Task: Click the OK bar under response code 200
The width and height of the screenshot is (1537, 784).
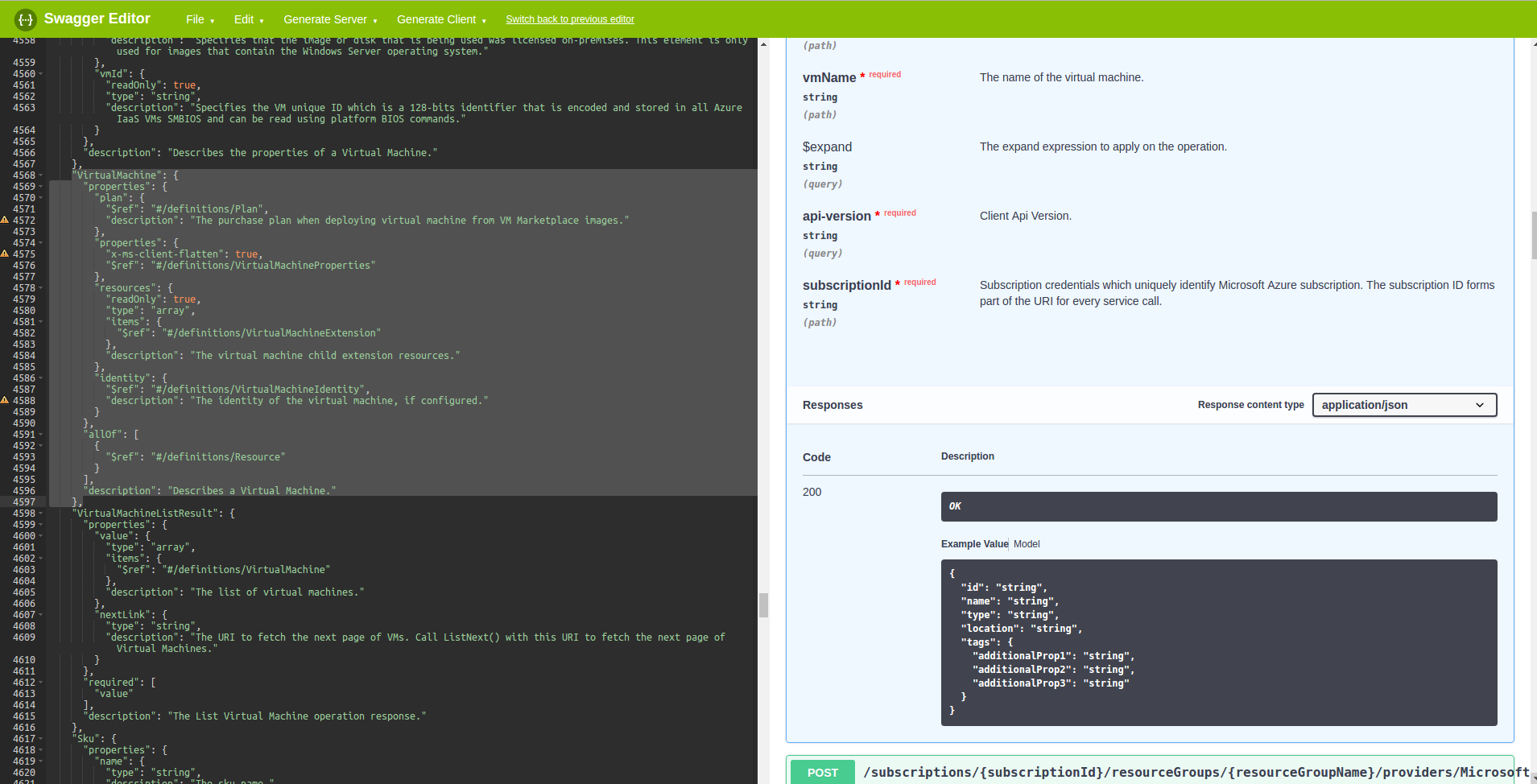Action: (1218, 506)
